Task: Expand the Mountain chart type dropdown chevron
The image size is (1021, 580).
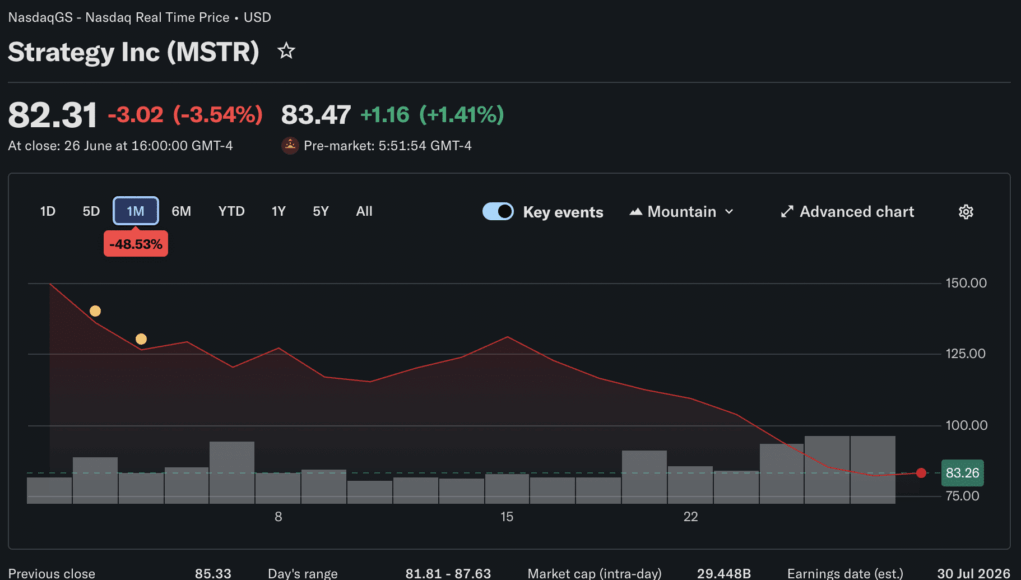Action: point(729,212)
